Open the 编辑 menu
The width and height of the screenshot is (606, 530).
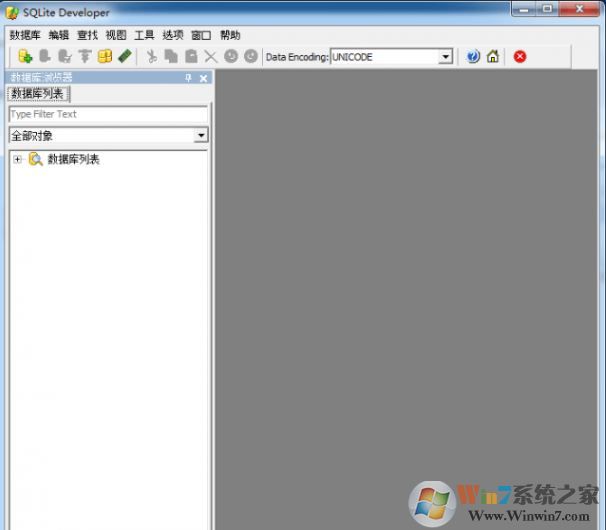point(59,35)
